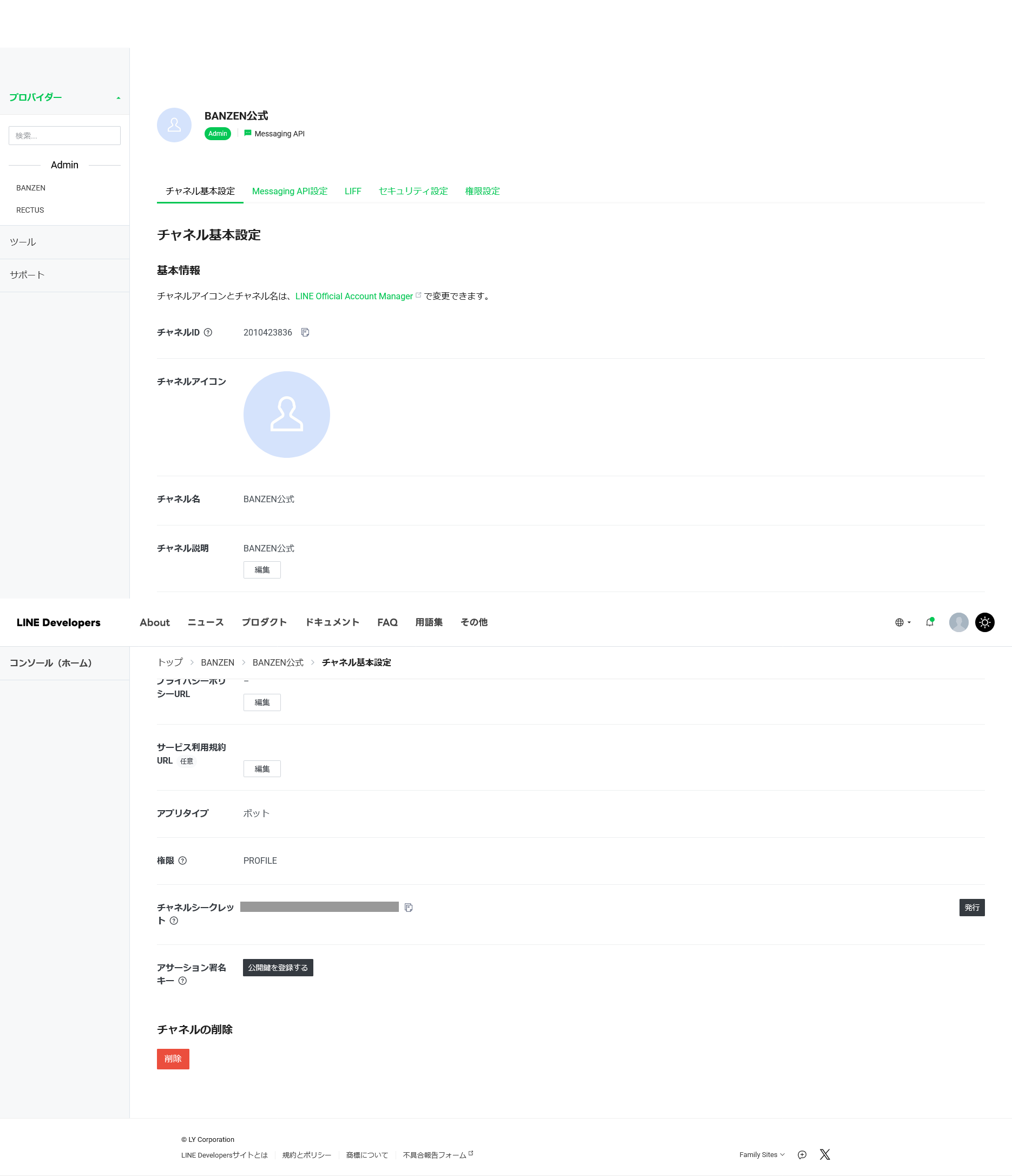Open the セキュリティ設定 tab
The height and width of the screenshot is (1176, 1012).
(413, 191)
